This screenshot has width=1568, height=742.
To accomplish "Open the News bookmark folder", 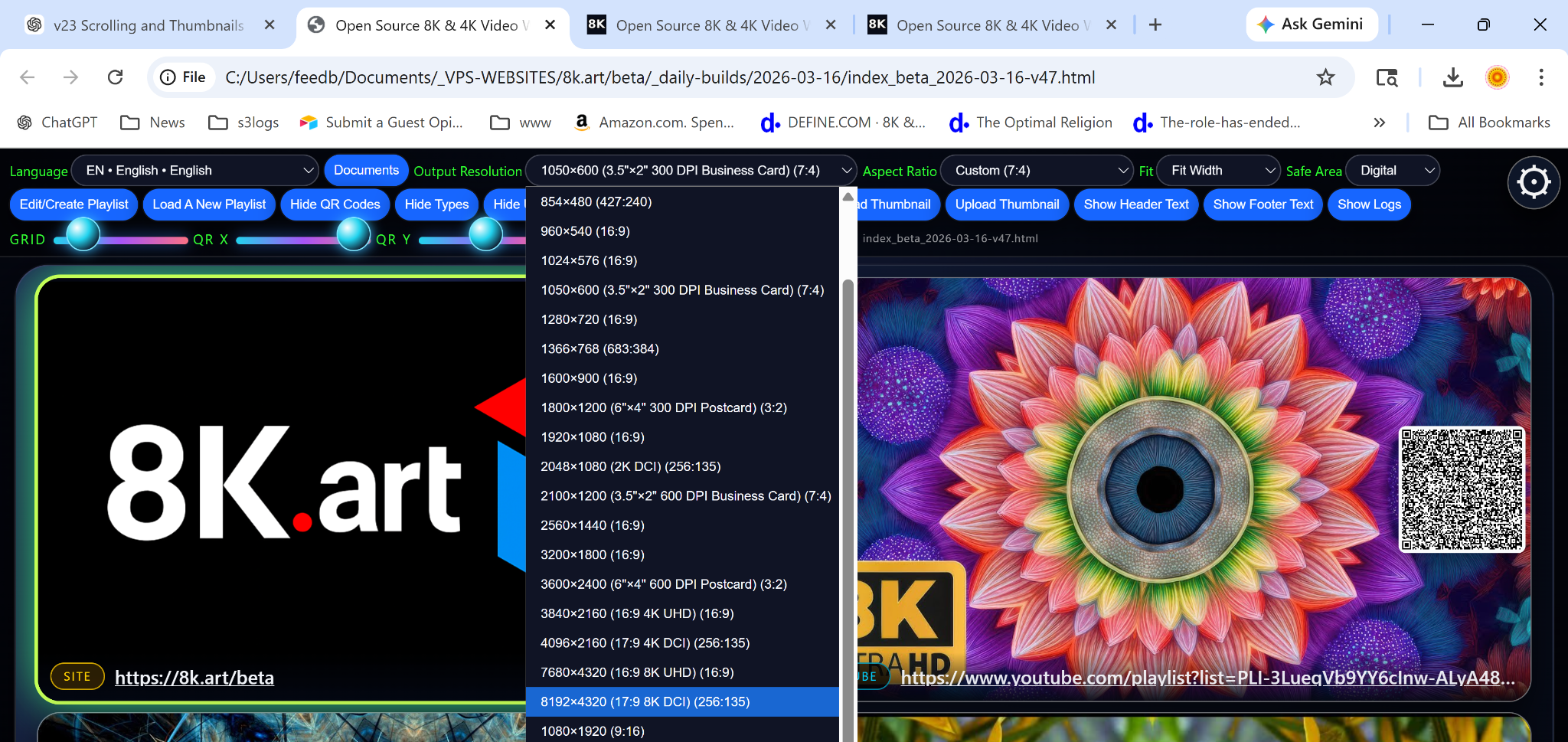I will point(152,123).
